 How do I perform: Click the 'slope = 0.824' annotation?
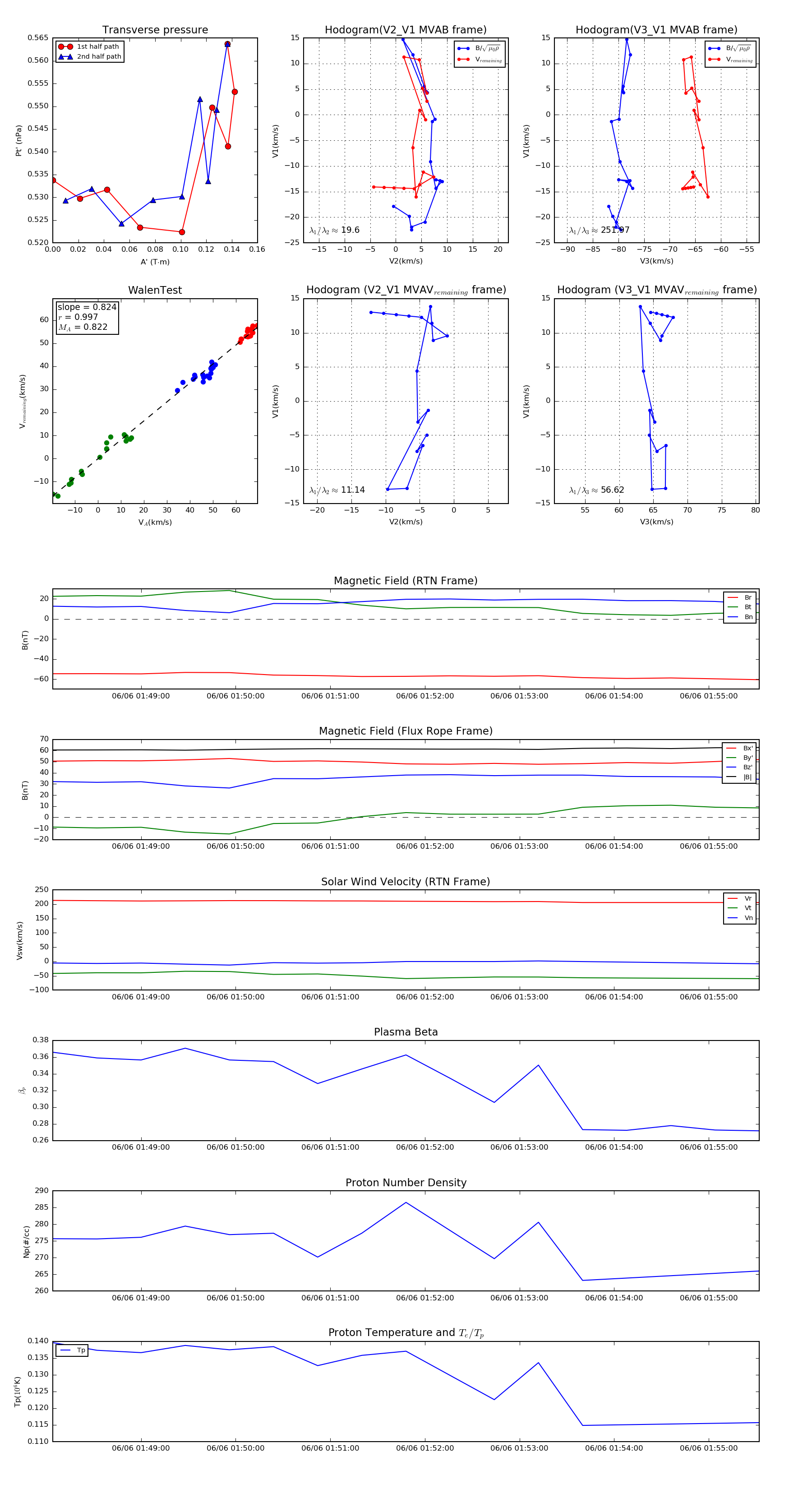(x=87, y=307)
